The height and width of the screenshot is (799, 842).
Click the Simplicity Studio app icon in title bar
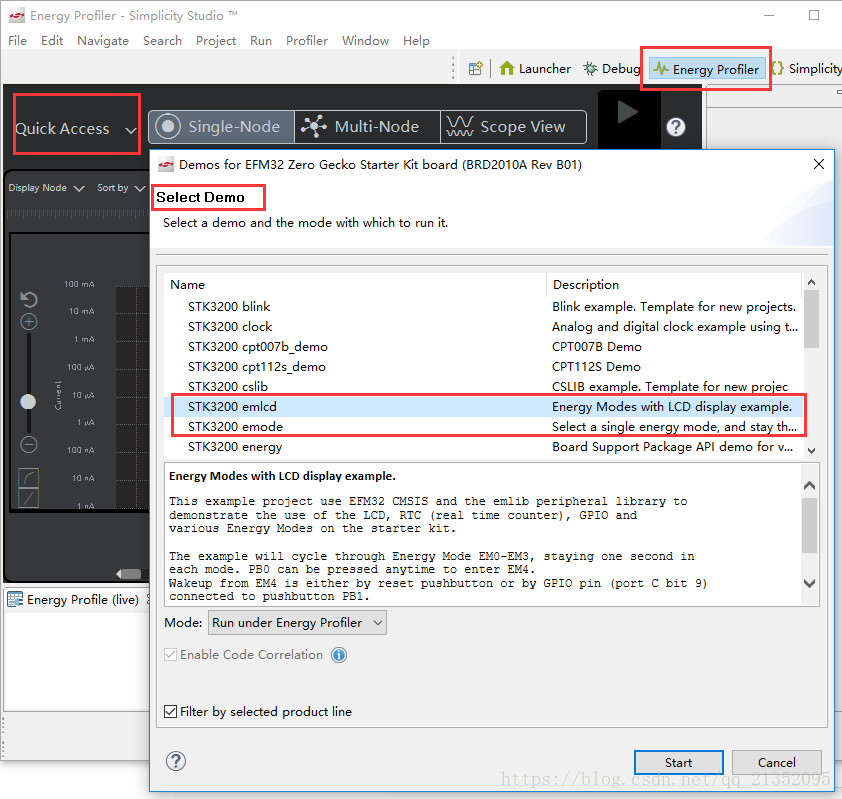(x=17, y=15)
